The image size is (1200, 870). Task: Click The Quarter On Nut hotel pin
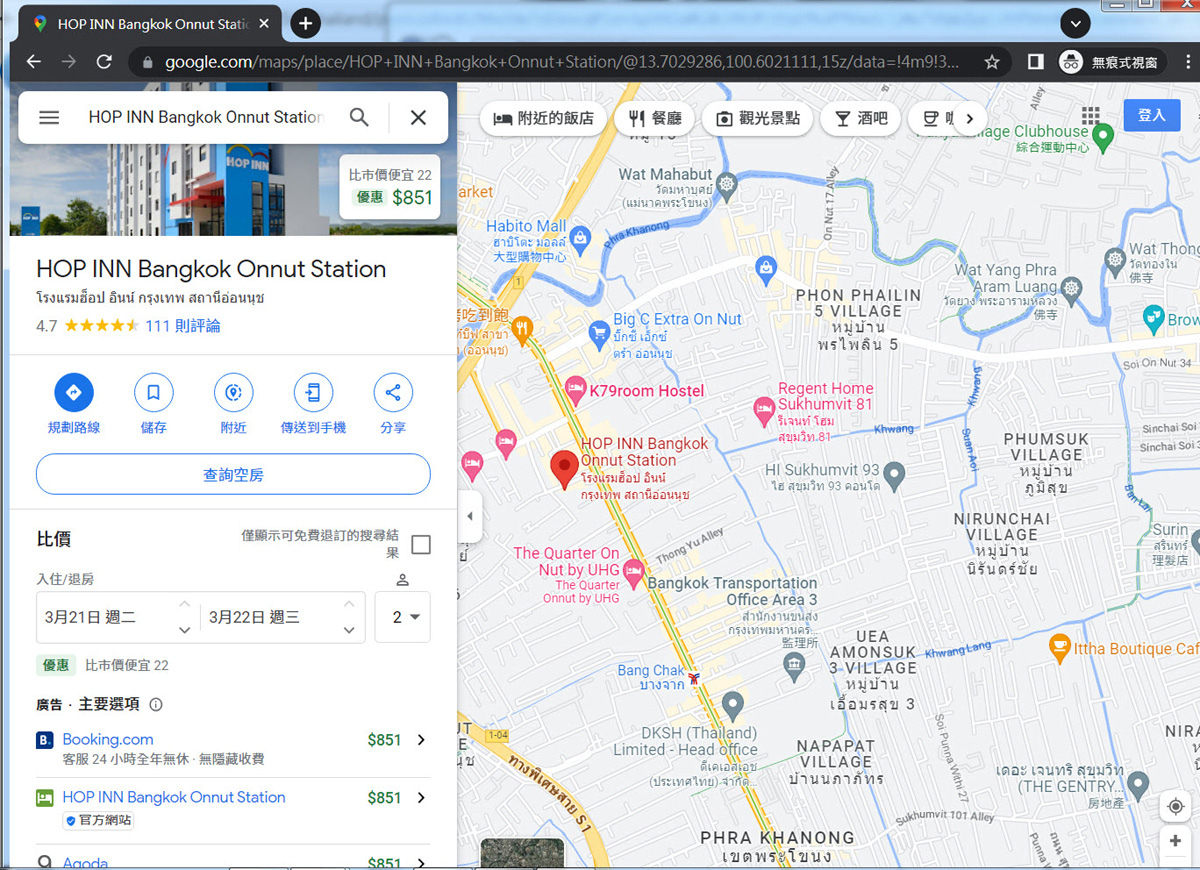coord(633,572)
